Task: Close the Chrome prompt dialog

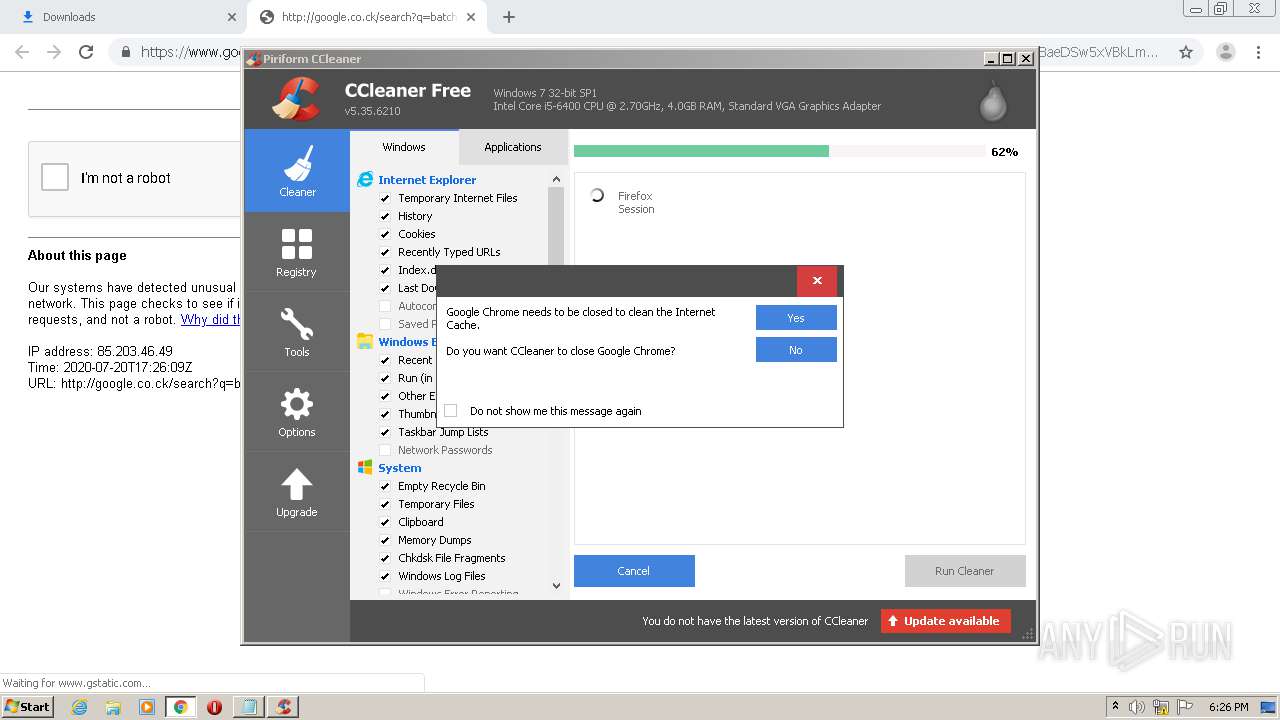Action: (x=817, y=281)
